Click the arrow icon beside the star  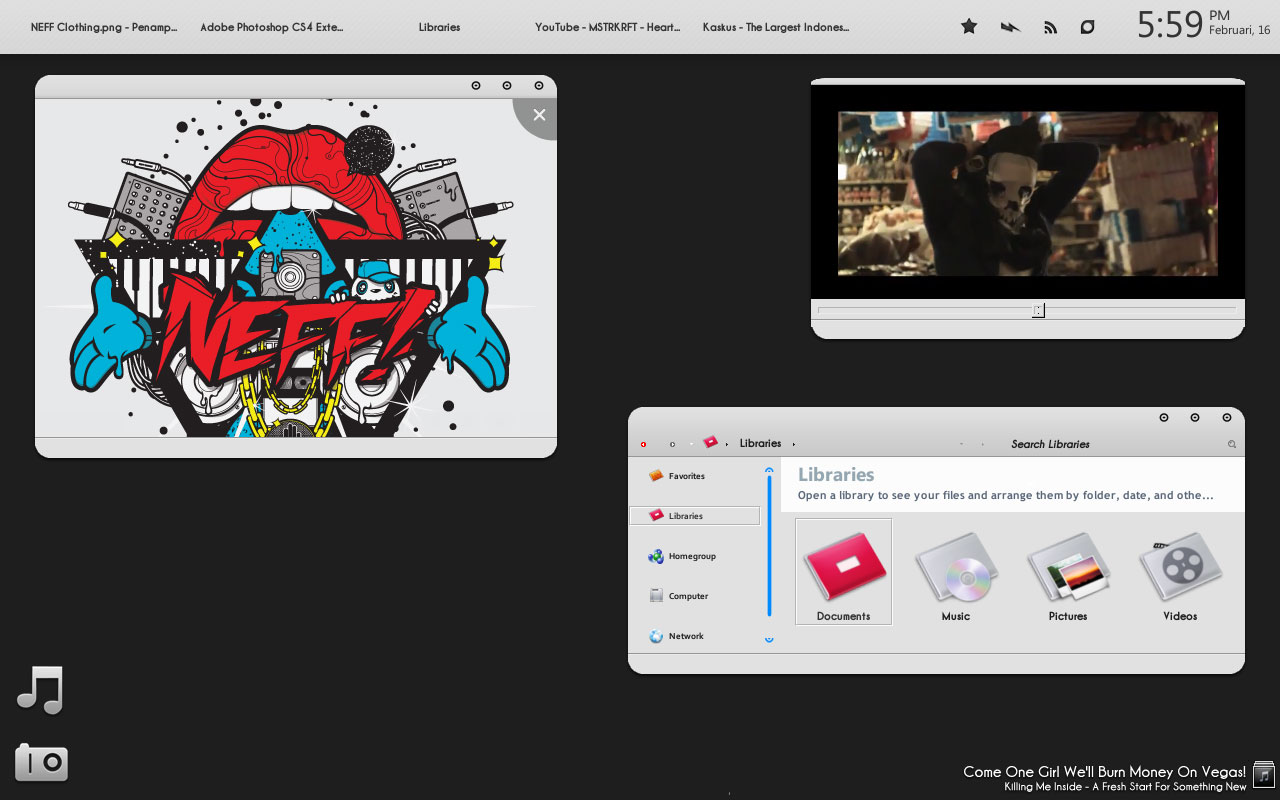[1010, 27]
